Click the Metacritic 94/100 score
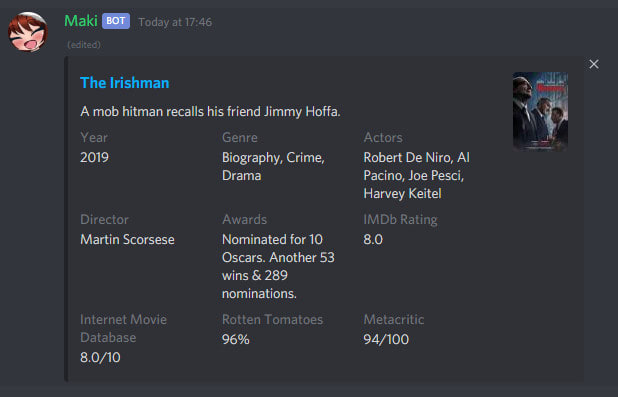Image resolution: width=618 pixels, height=397 pixels. coord(386,339)
